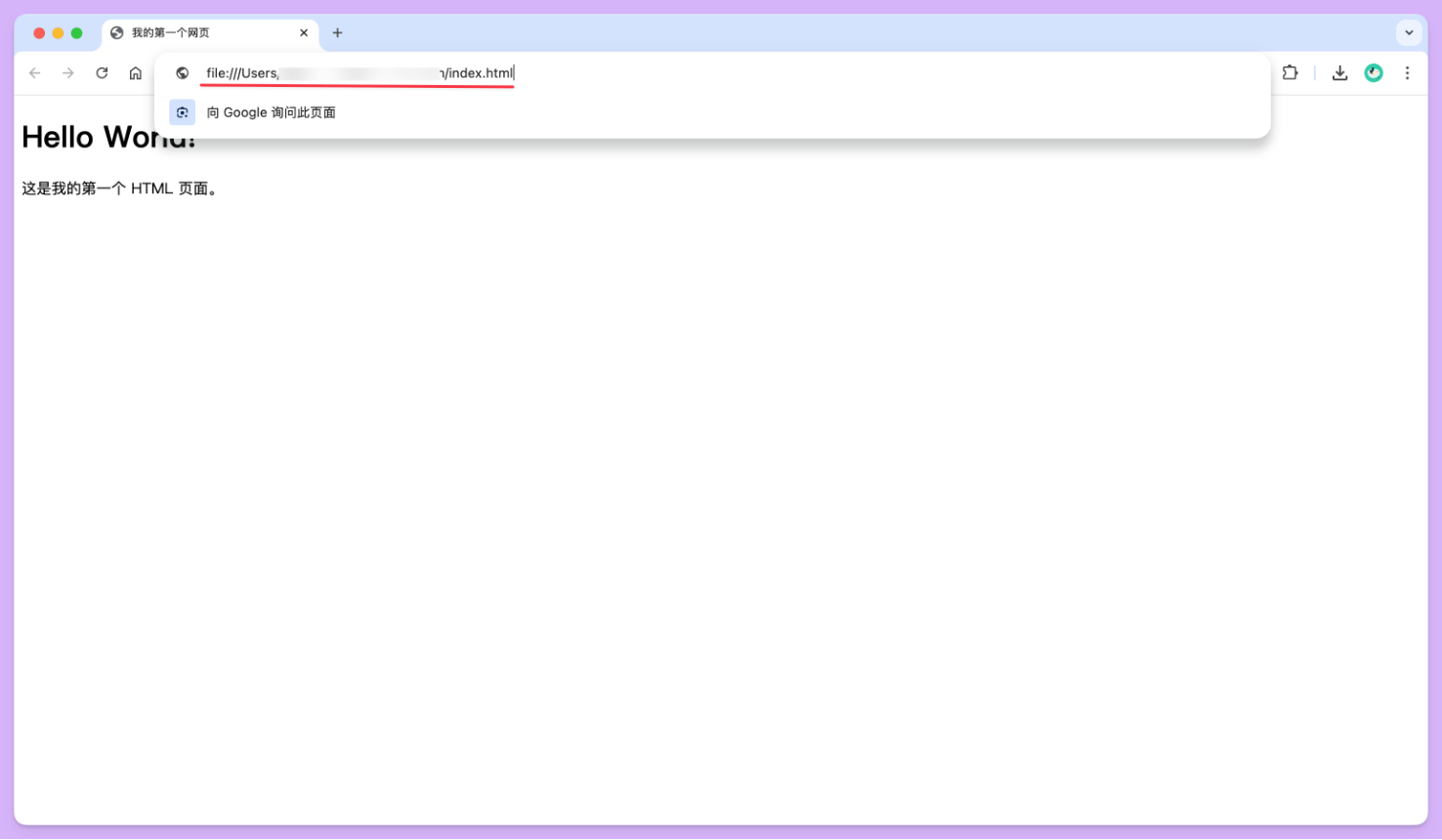Click the forward navigation arrow

68,73
